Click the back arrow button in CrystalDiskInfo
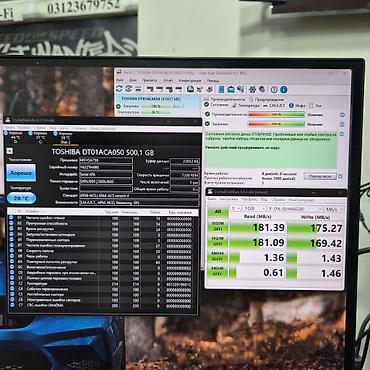This screenshot has width=370, height=370. coord(10,151)
